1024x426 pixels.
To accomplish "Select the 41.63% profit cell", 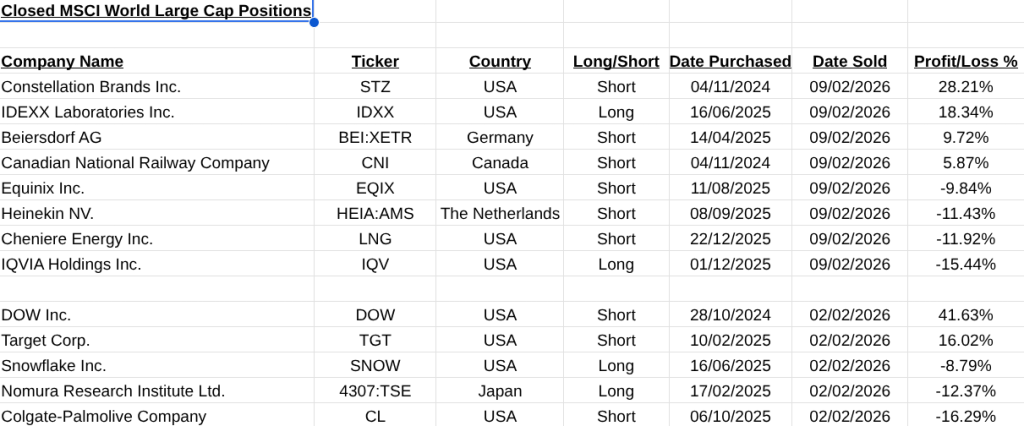I will (x=965, y=315).
